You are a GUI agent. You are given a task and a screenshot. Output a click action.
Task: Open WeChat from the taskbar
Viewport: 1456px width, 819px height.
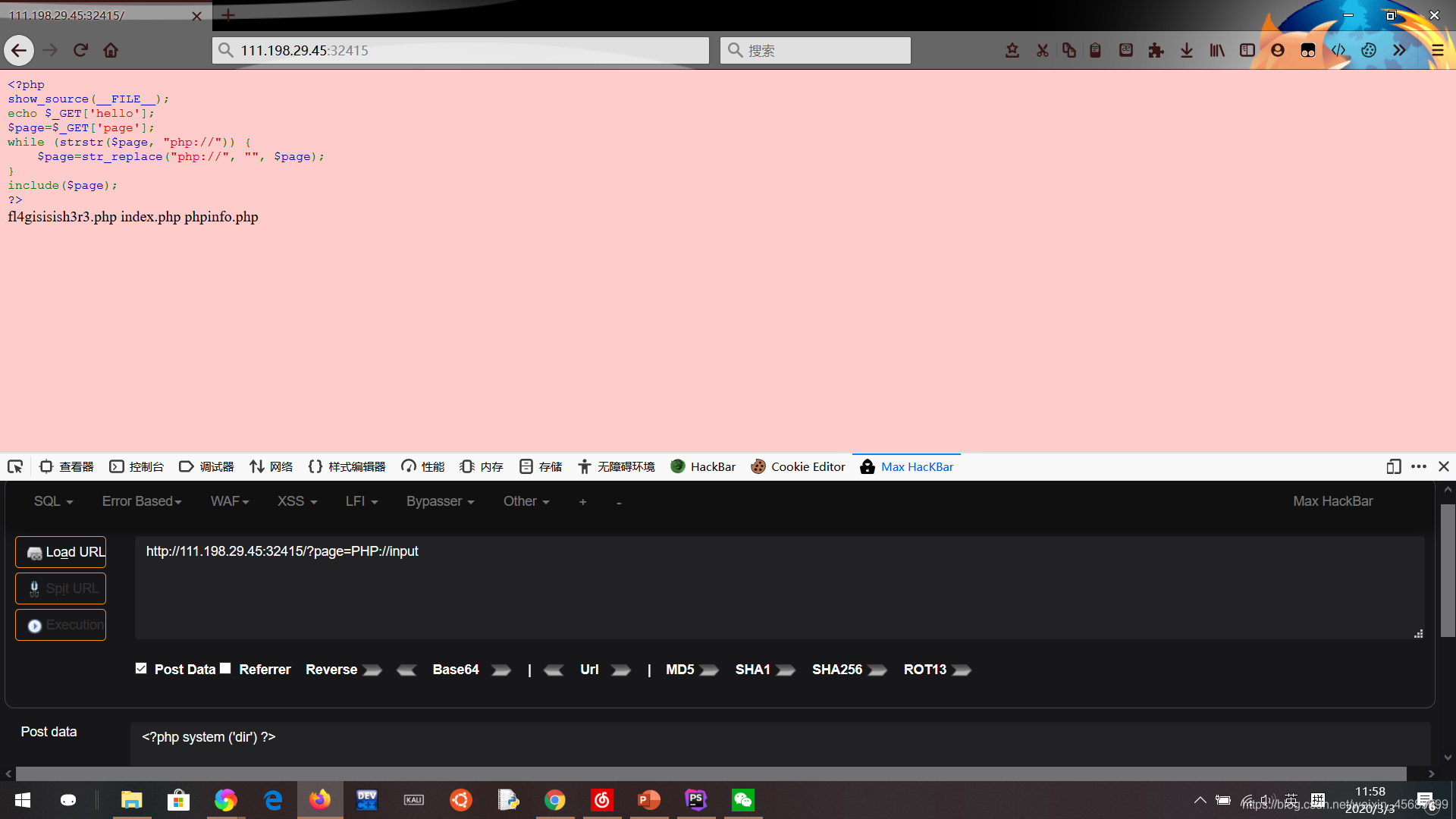click(743, 800)
